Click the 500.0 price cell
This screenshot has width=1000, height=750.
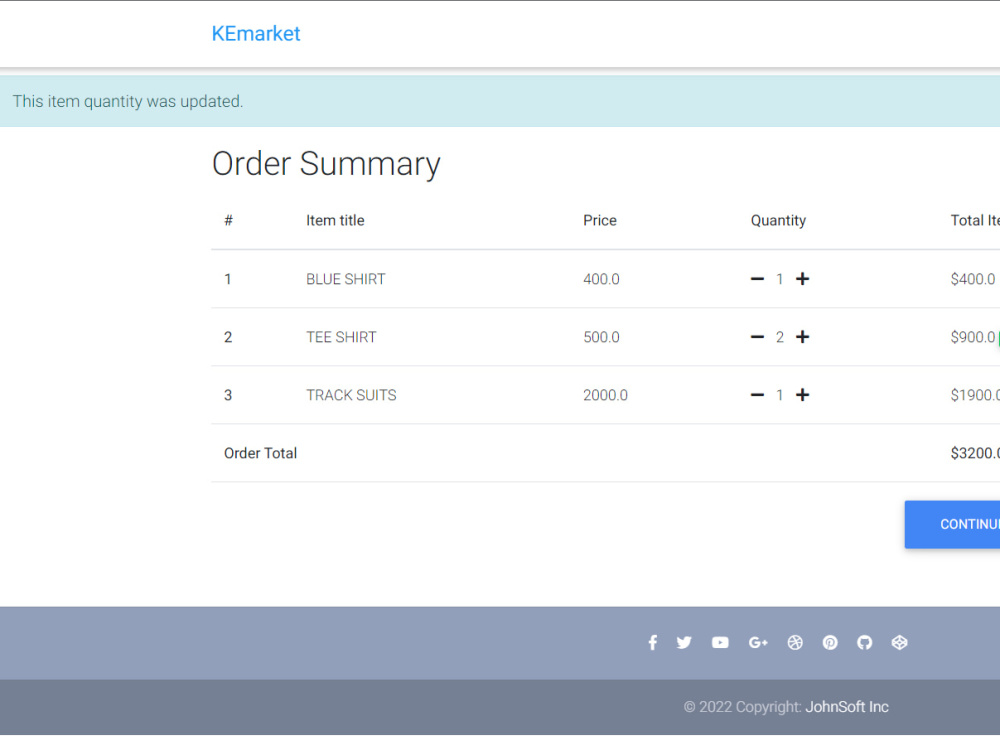click(601, 337)
